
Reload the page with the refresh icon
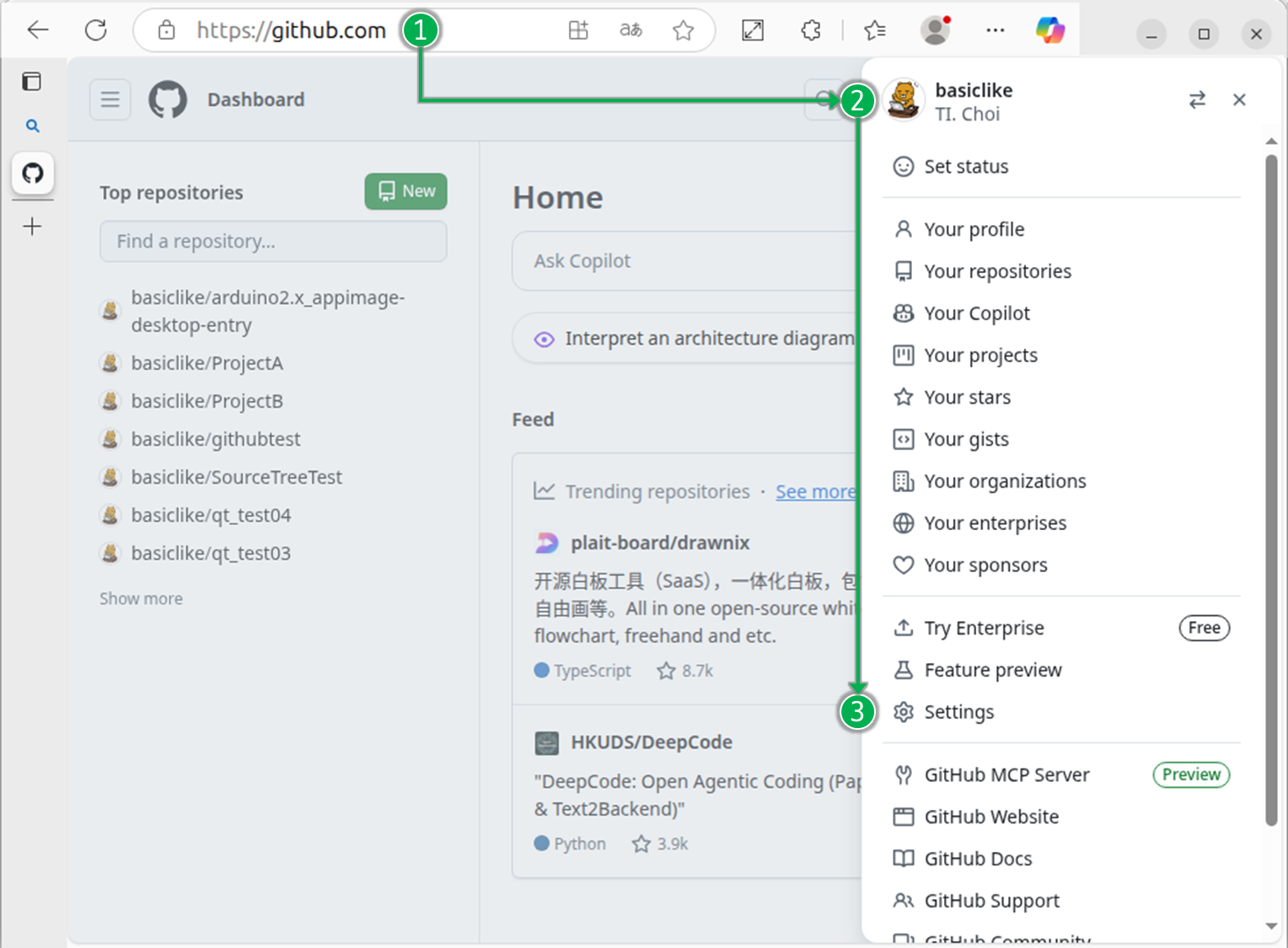(x=96, y=30)
